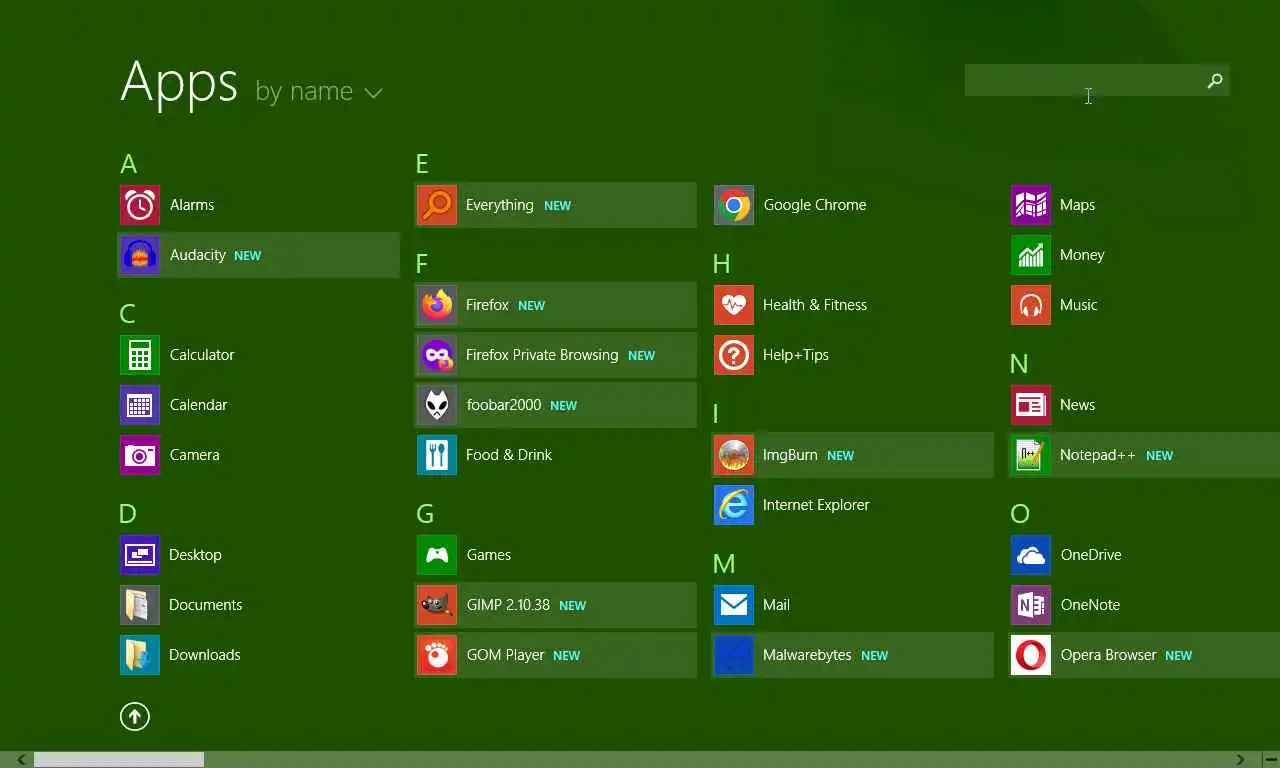Image resolution: width=1280 pixels, height=768 pixels.
Task: Click the 'Malwarebytes' text label
Action: click(x=807, y=655)
